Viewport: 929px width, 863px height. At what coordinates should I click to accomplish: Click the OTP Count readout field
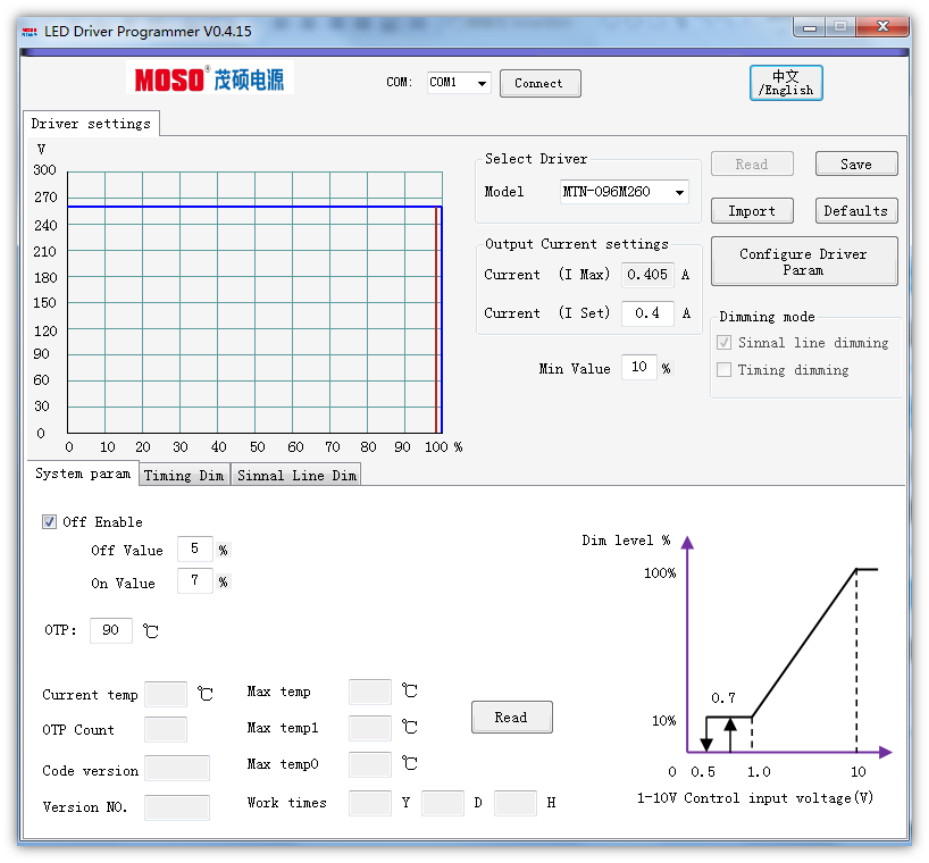[166, 729]
